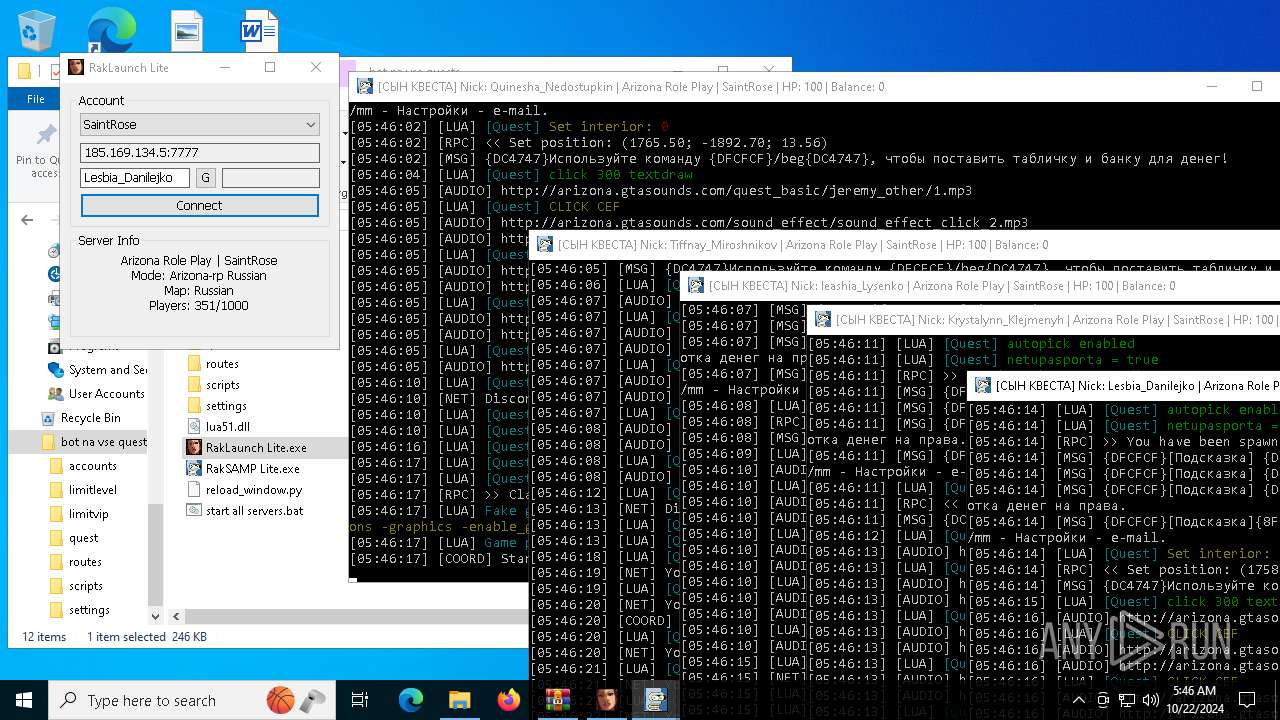Click the Type here to search box
The height and width of the screenshot is (720, 1280).
pos(191,700)
